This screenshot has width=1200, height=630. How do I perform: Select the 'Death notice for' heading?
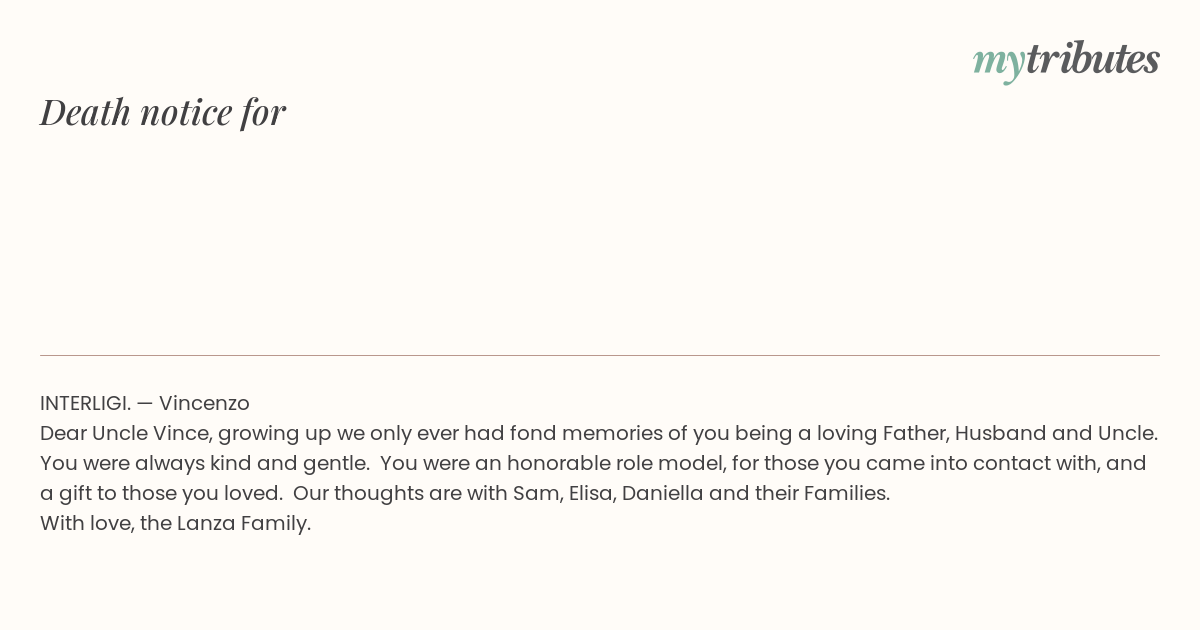163,112
